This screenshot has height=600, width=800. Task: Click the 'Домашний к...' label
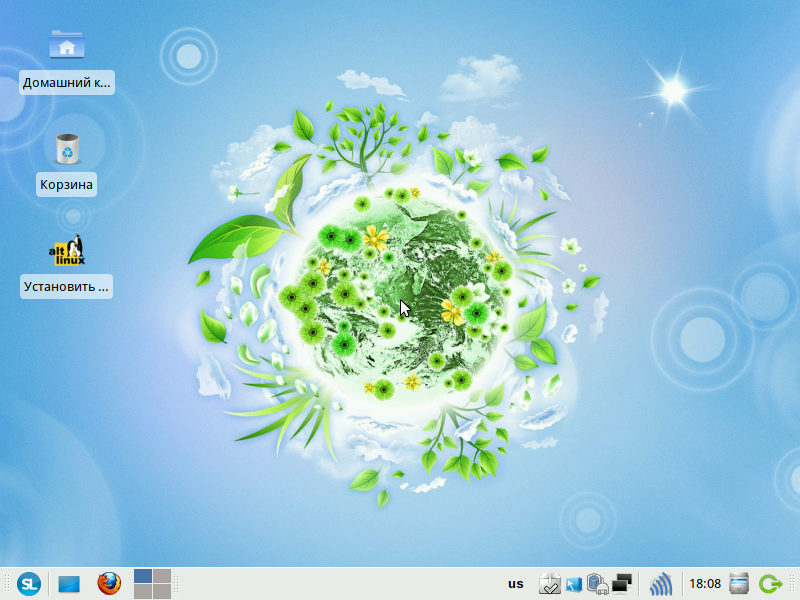[x=67, y=83]
